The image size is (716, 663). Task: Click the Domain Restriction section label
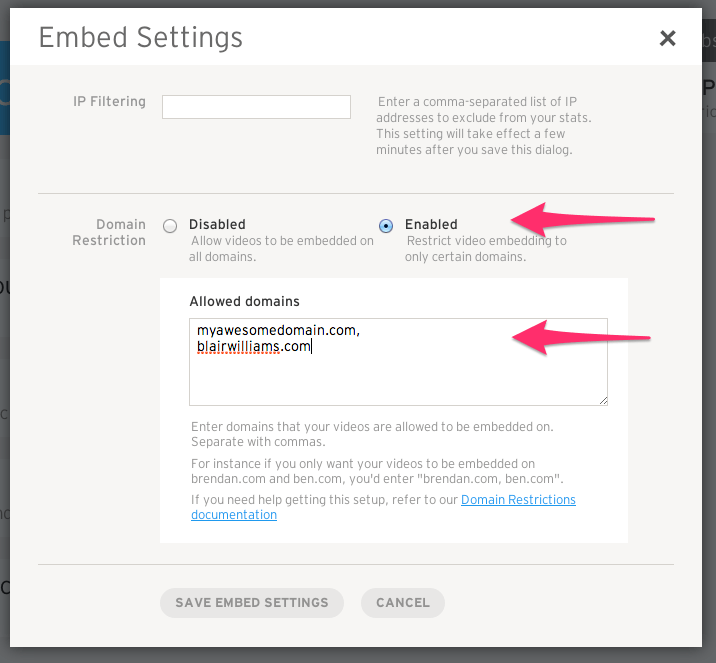[109, 232]
